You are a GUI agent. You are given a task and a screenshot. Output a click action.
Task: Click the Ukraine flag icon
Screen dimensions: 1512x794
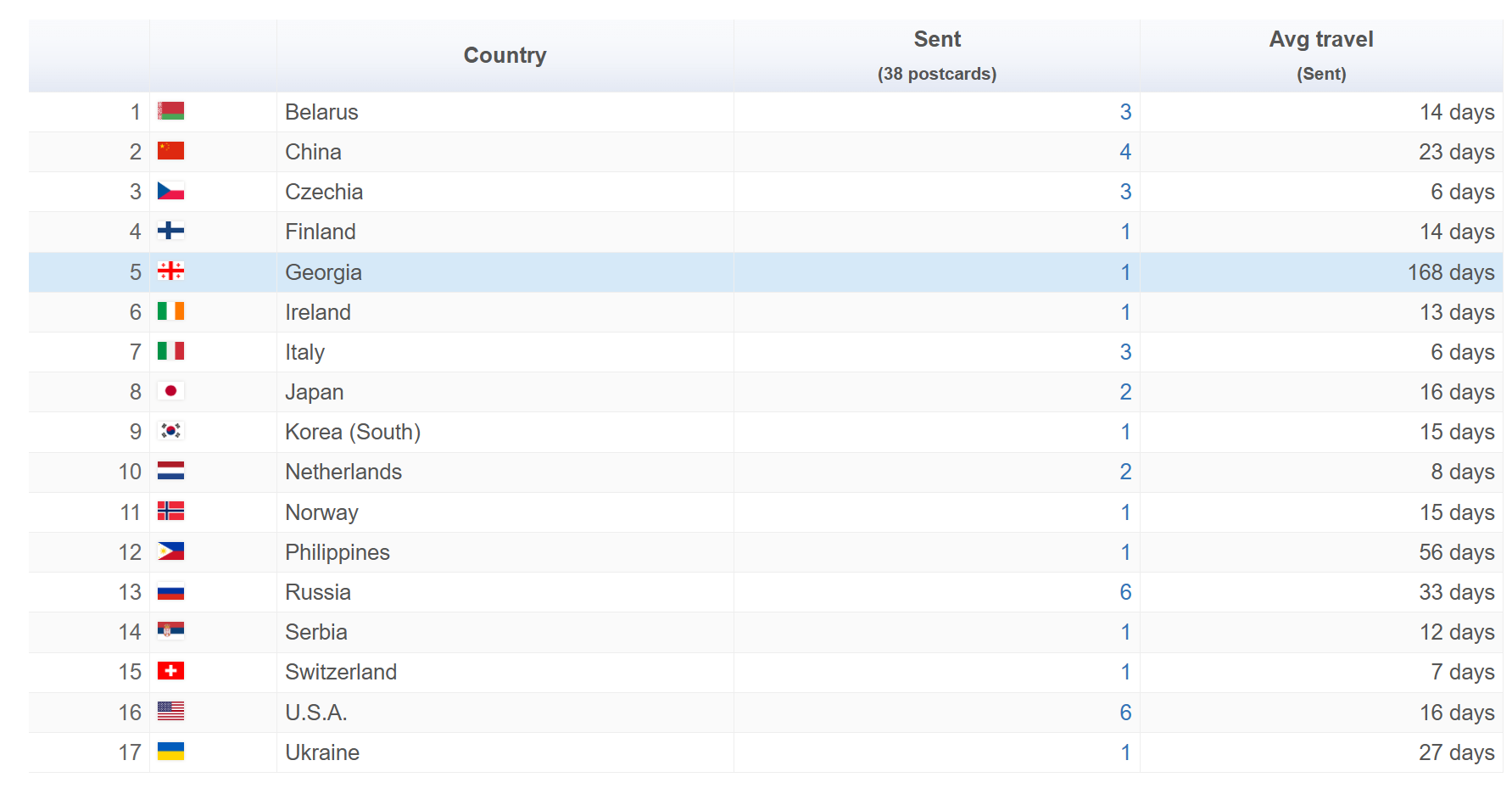point(170,752)
